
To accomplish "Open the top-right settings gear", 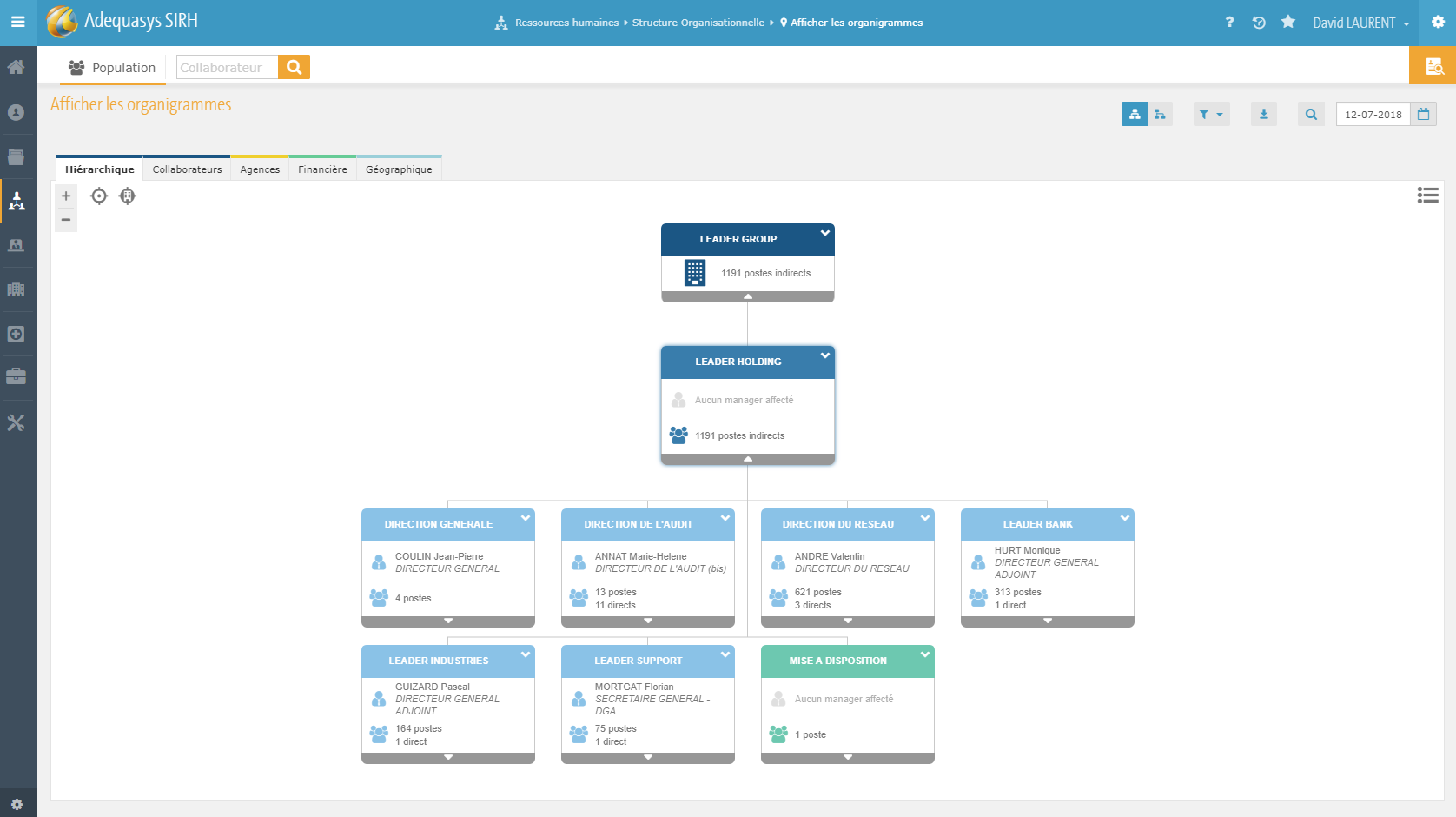I will tap(1438, 22).
